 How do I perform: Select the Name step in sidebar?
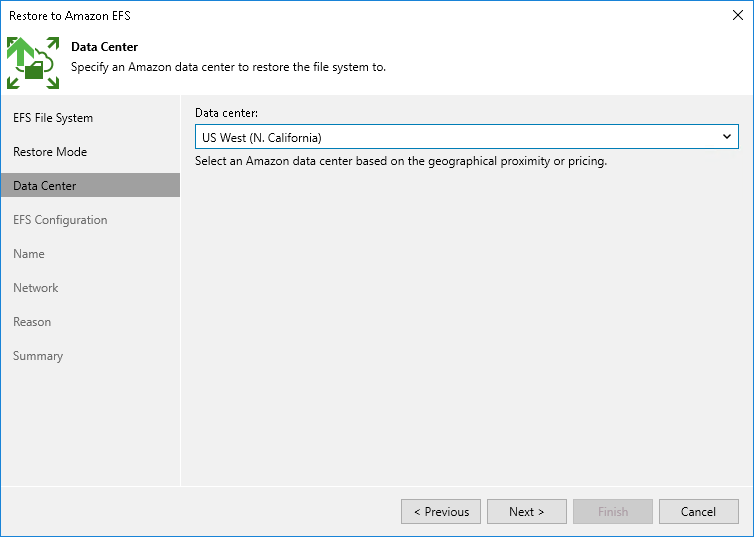tap(29, 254)
